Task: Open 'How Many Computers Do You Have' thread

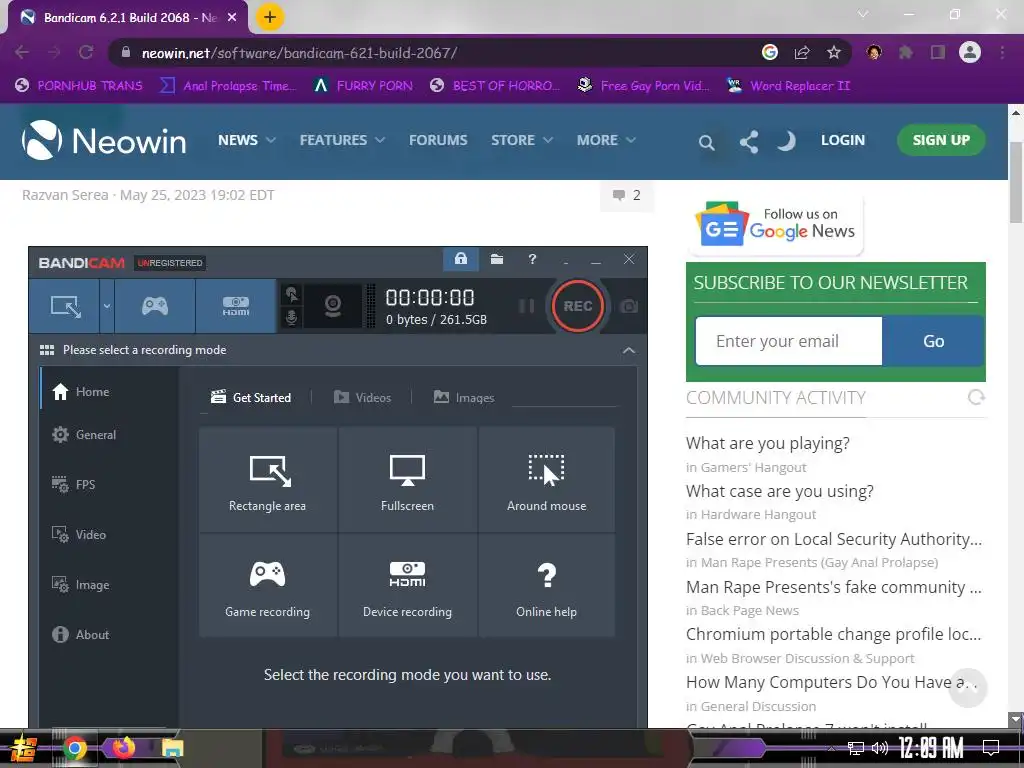Action: click(831, 682)
